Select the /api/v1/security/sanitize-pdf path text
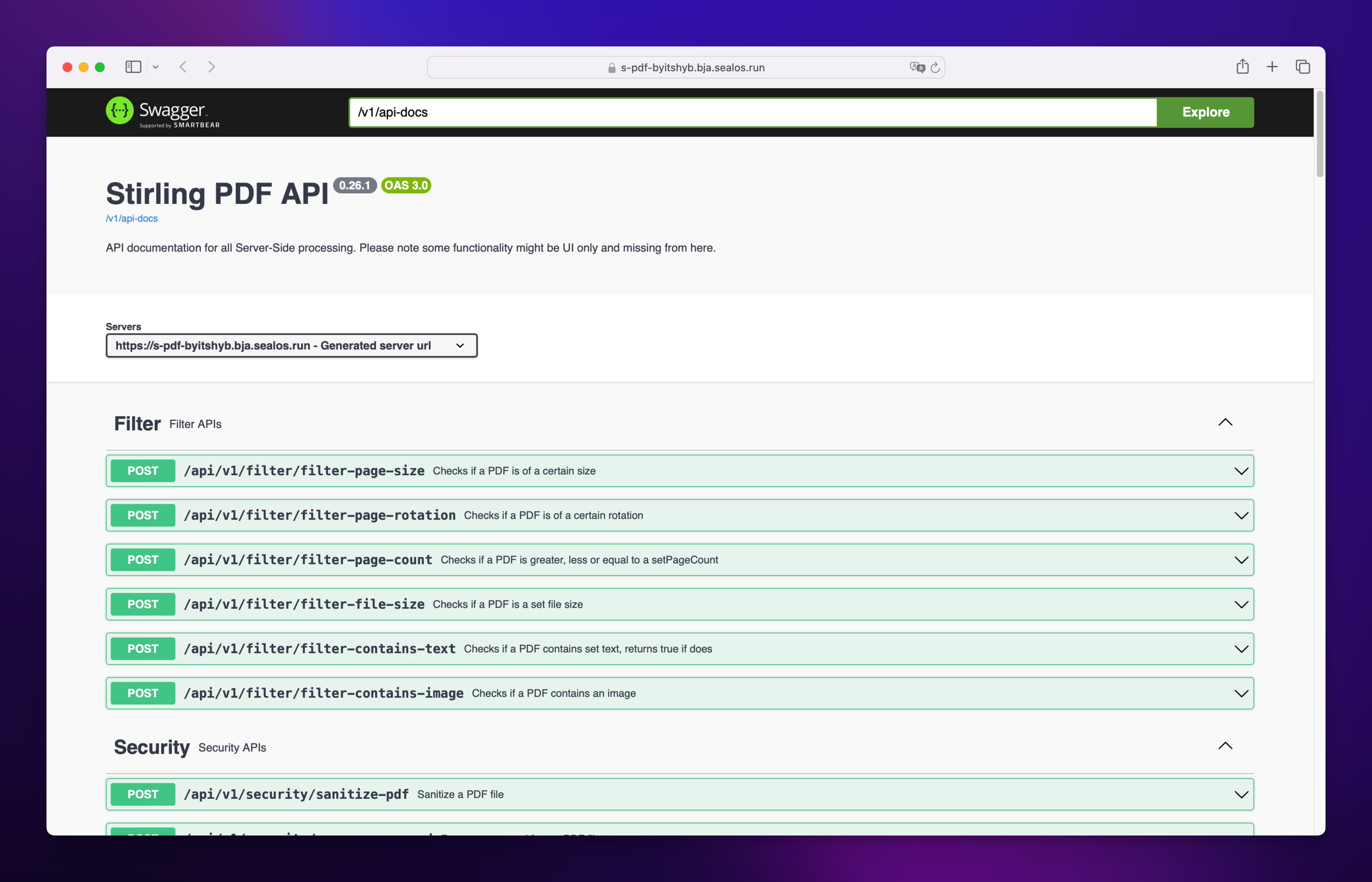 click(296, 794)
